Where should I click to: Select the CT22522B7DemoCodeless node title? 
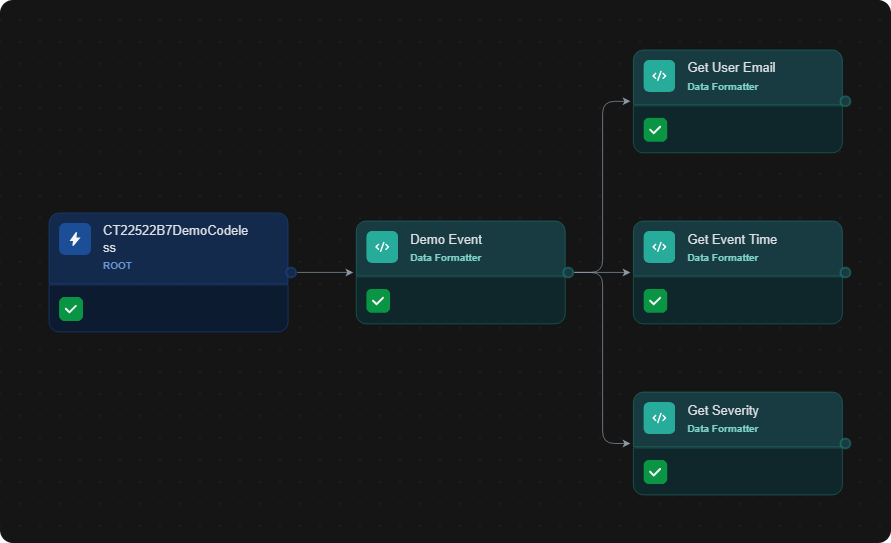(176, 239)
